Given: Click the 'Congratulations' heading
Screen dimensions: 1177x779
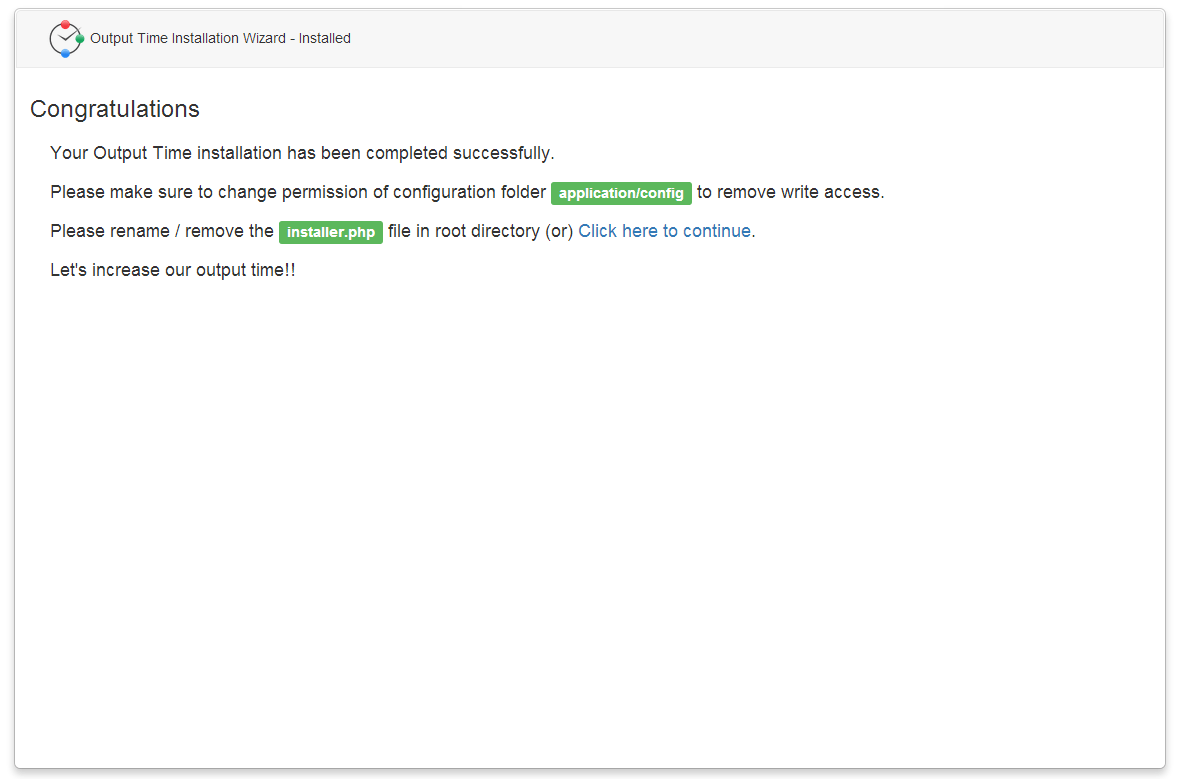Looking at the screenshot, I should pos(115,110).
